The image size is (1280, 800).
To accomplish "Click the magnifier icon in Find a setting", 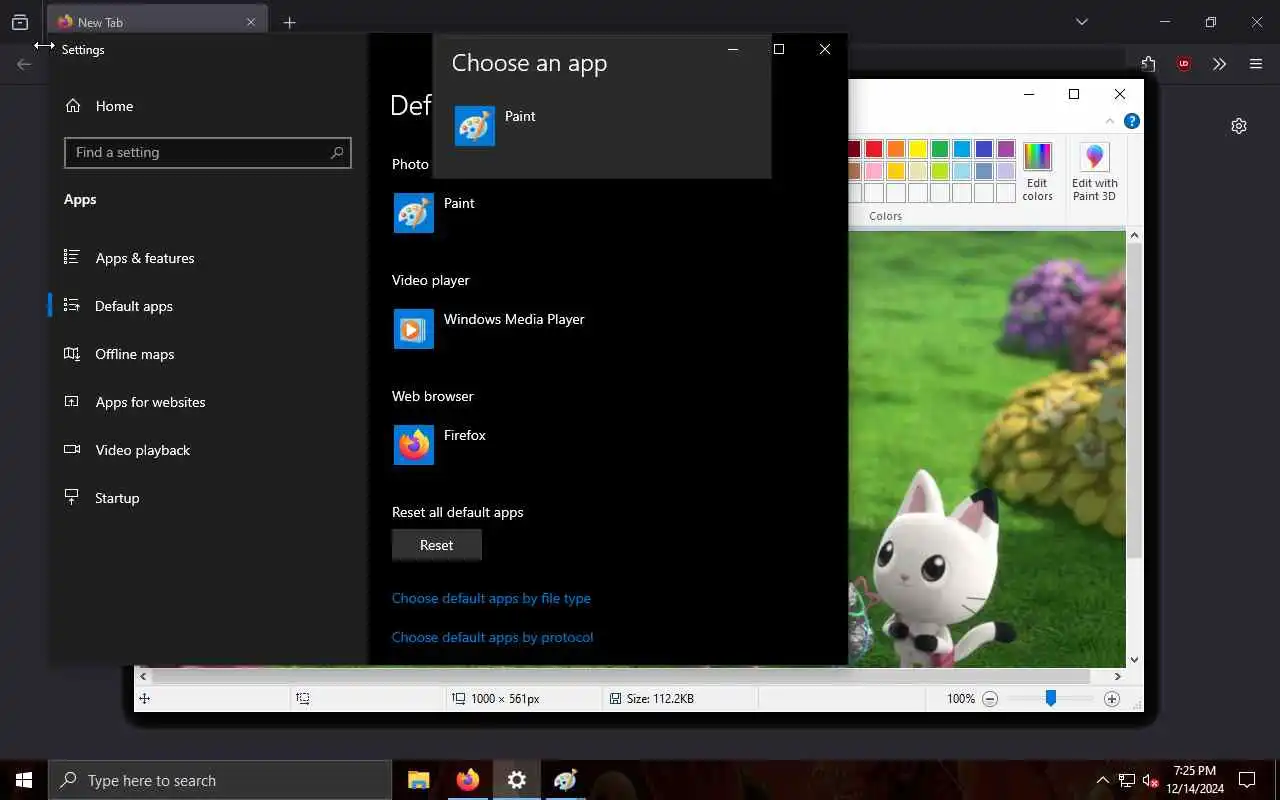I will 337,152.
